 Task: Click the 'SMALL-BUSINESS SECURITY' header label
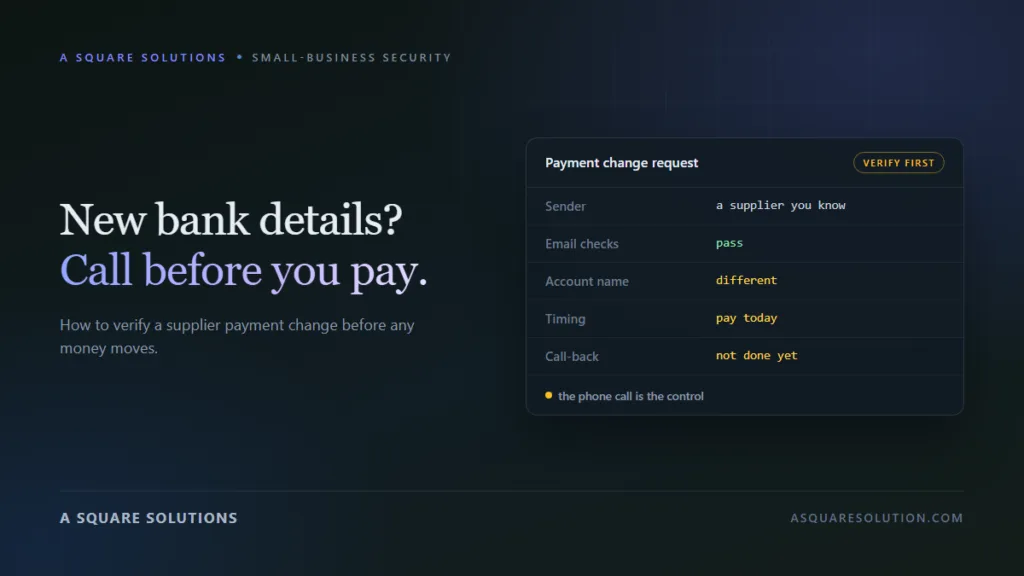tap(351, 57)
